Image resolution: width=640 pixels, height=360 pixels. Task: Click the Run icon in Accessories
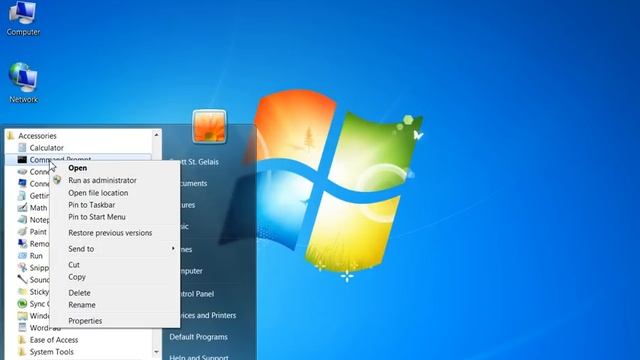click(x=22, y=256)
